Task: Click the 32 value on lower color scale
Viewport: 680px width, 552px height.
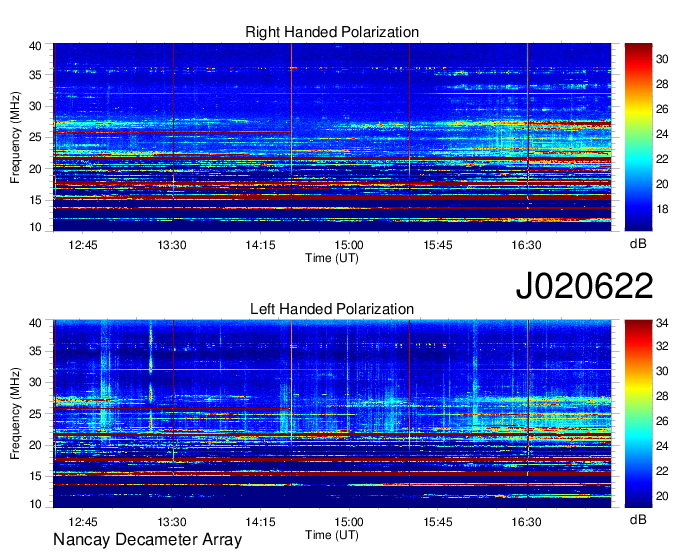Action: click(x=662, y=346)
